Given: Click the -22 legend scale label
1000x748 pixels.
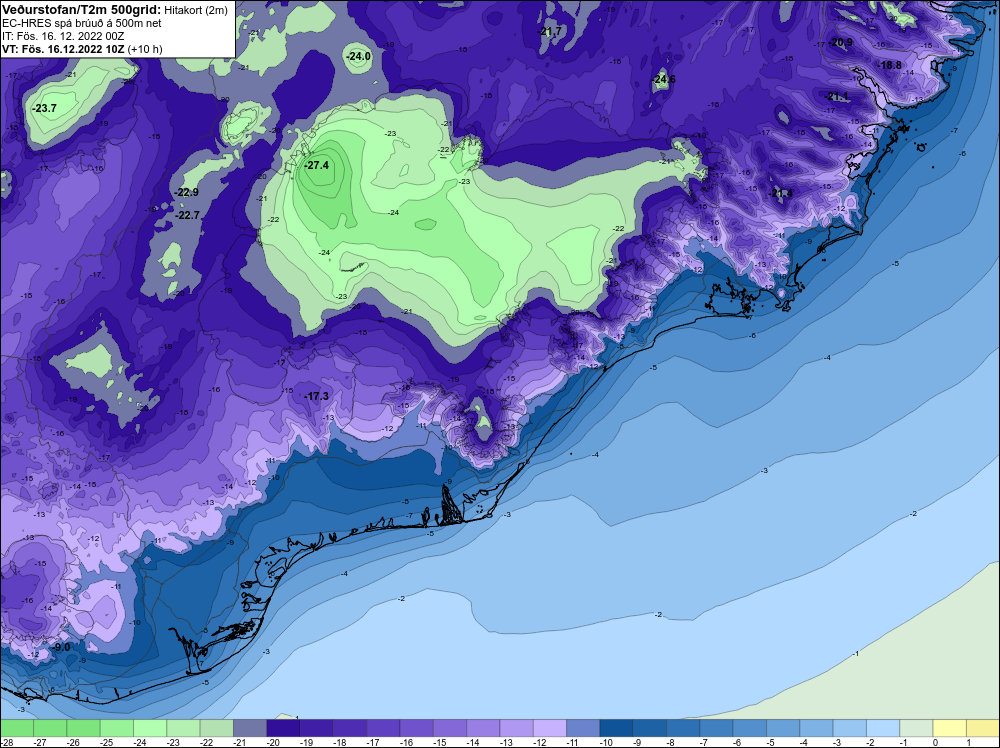Looking at the screenshot, I should 207,742.
